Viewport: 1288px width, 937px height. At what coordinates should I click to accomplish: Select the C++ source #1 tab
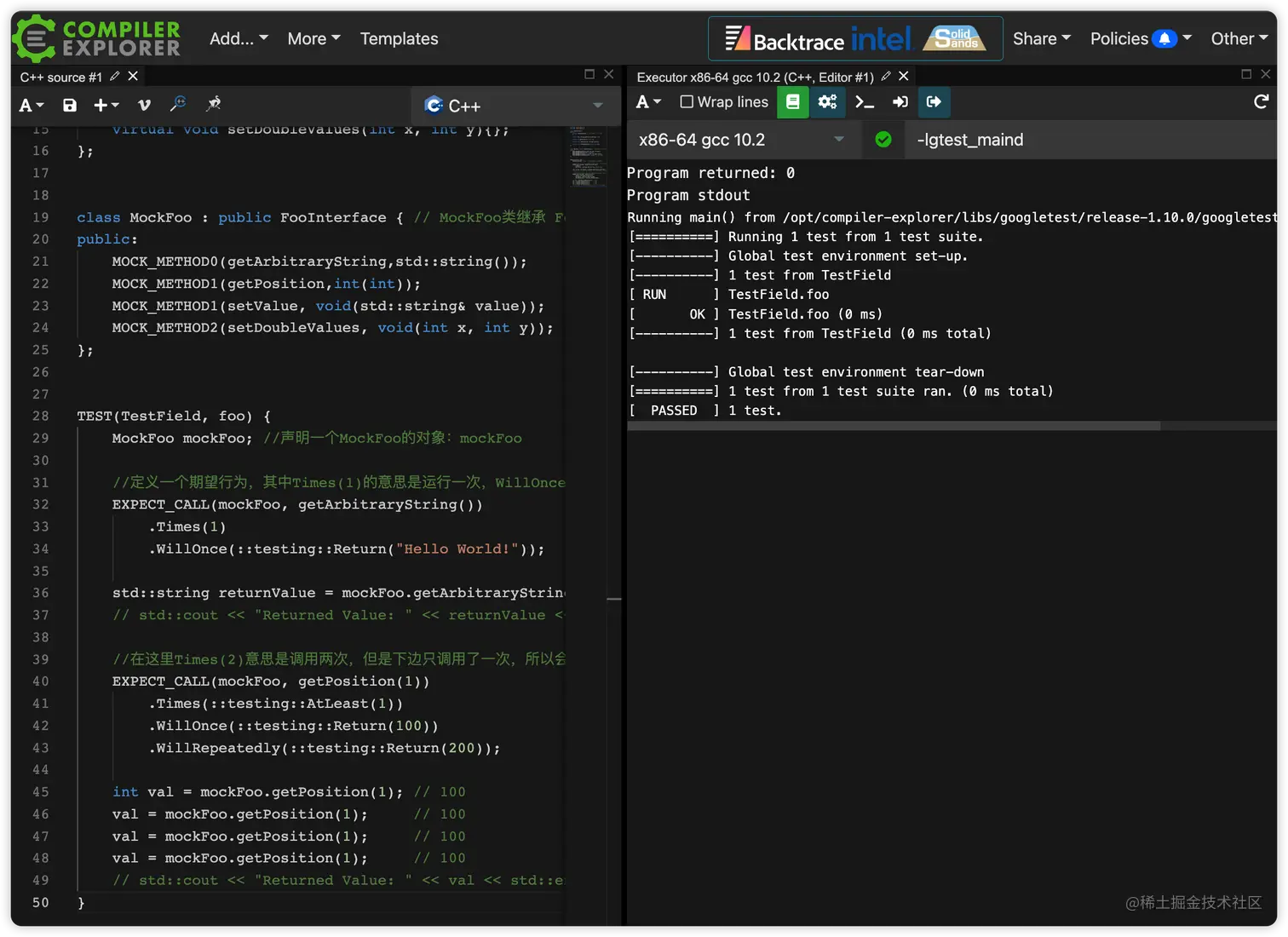click(60, 77)
